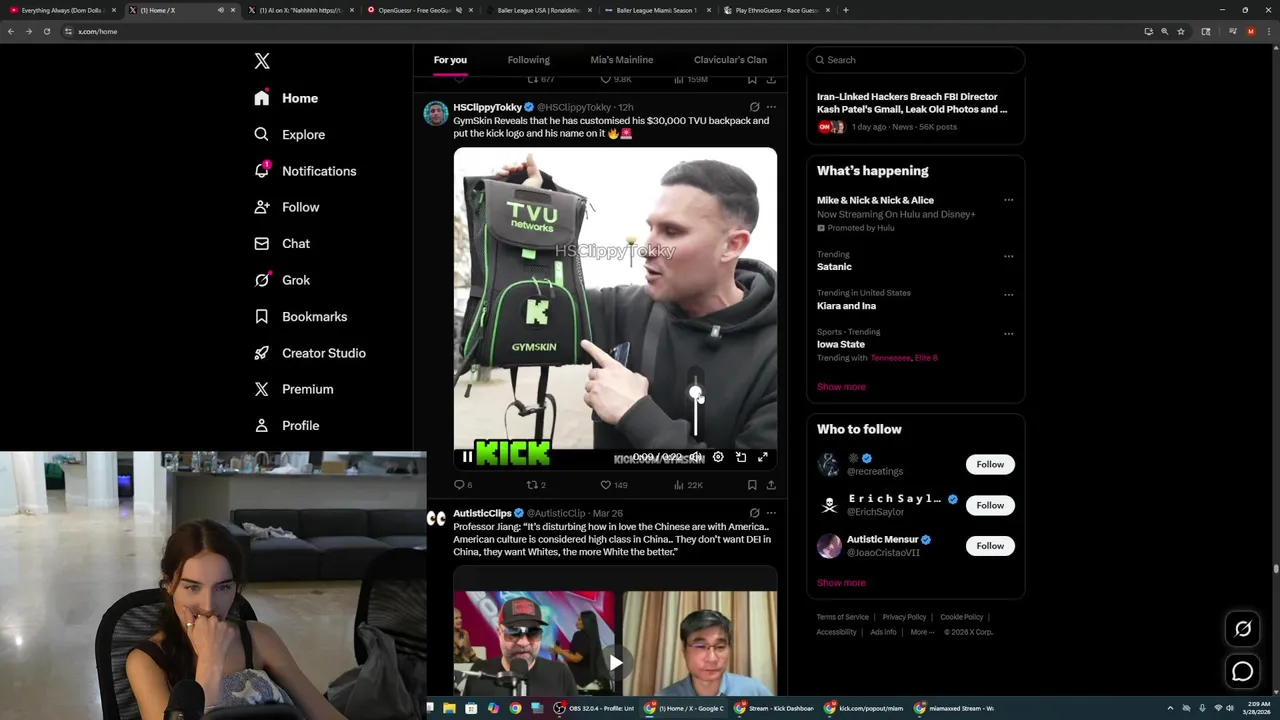Repost the HSClippyTokky post

tap(536, 485)
